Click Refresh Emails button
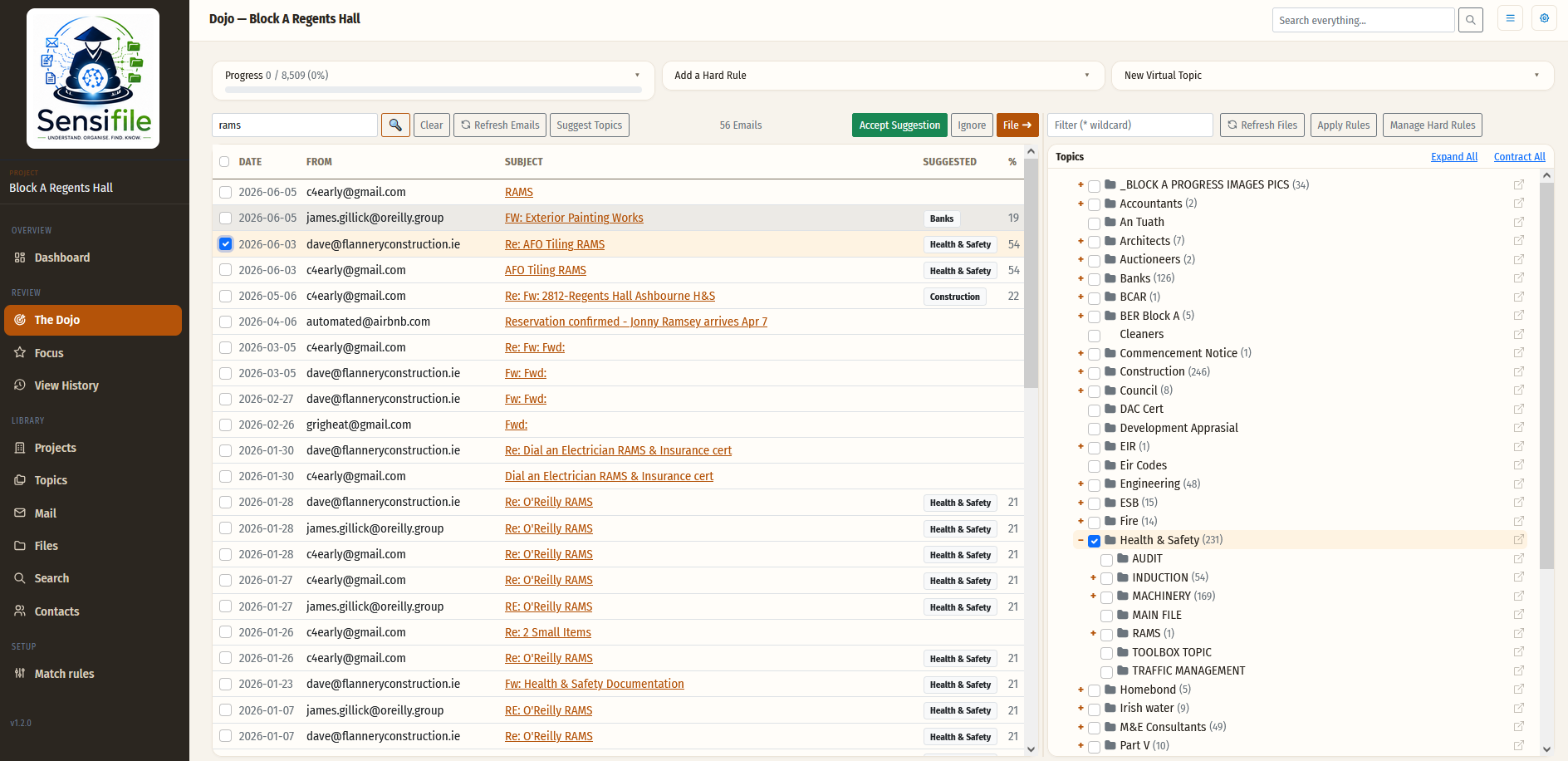 pos(500,125)
